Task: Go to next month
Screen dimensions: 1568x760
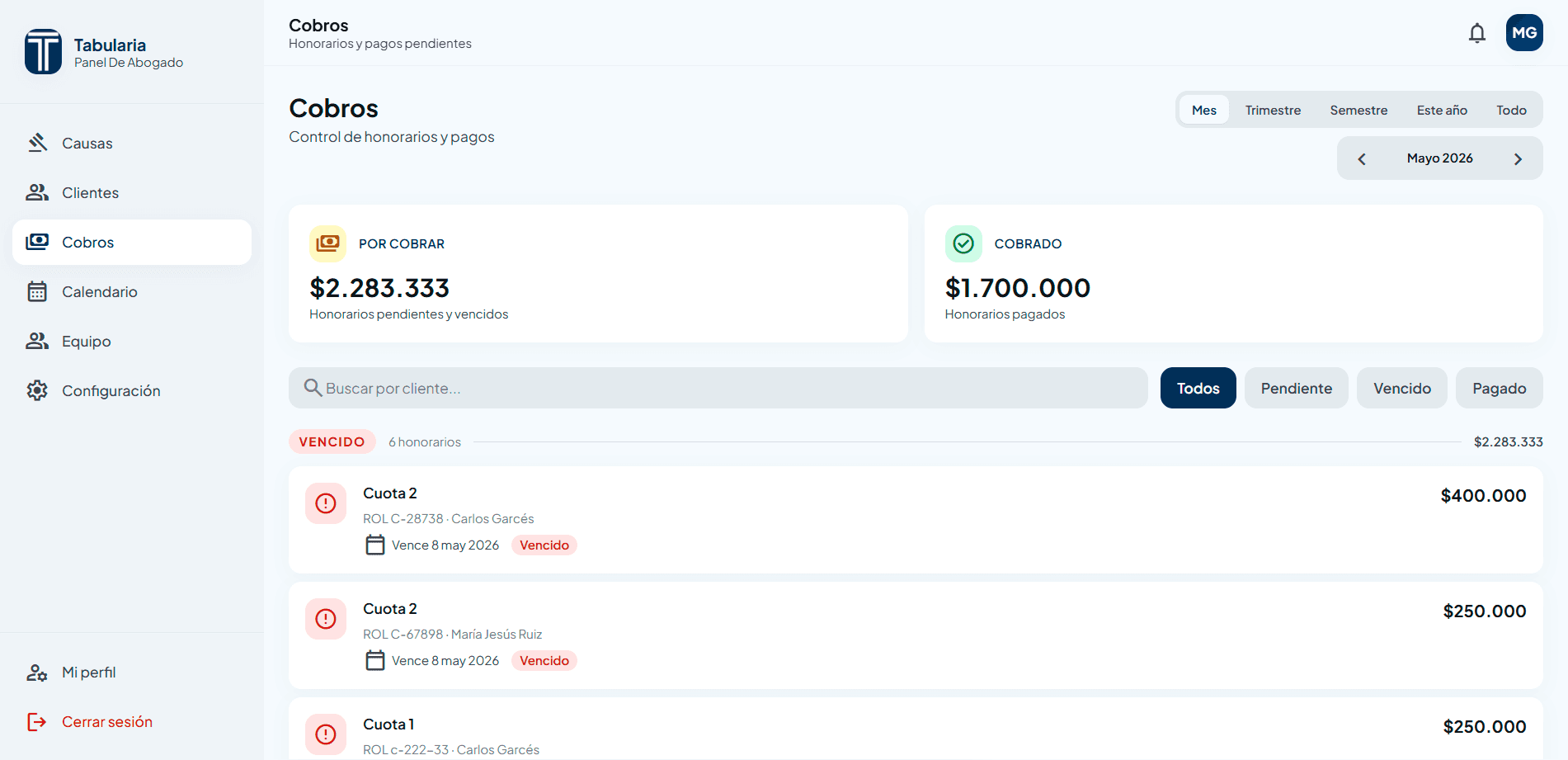Action: (1518, 158)
